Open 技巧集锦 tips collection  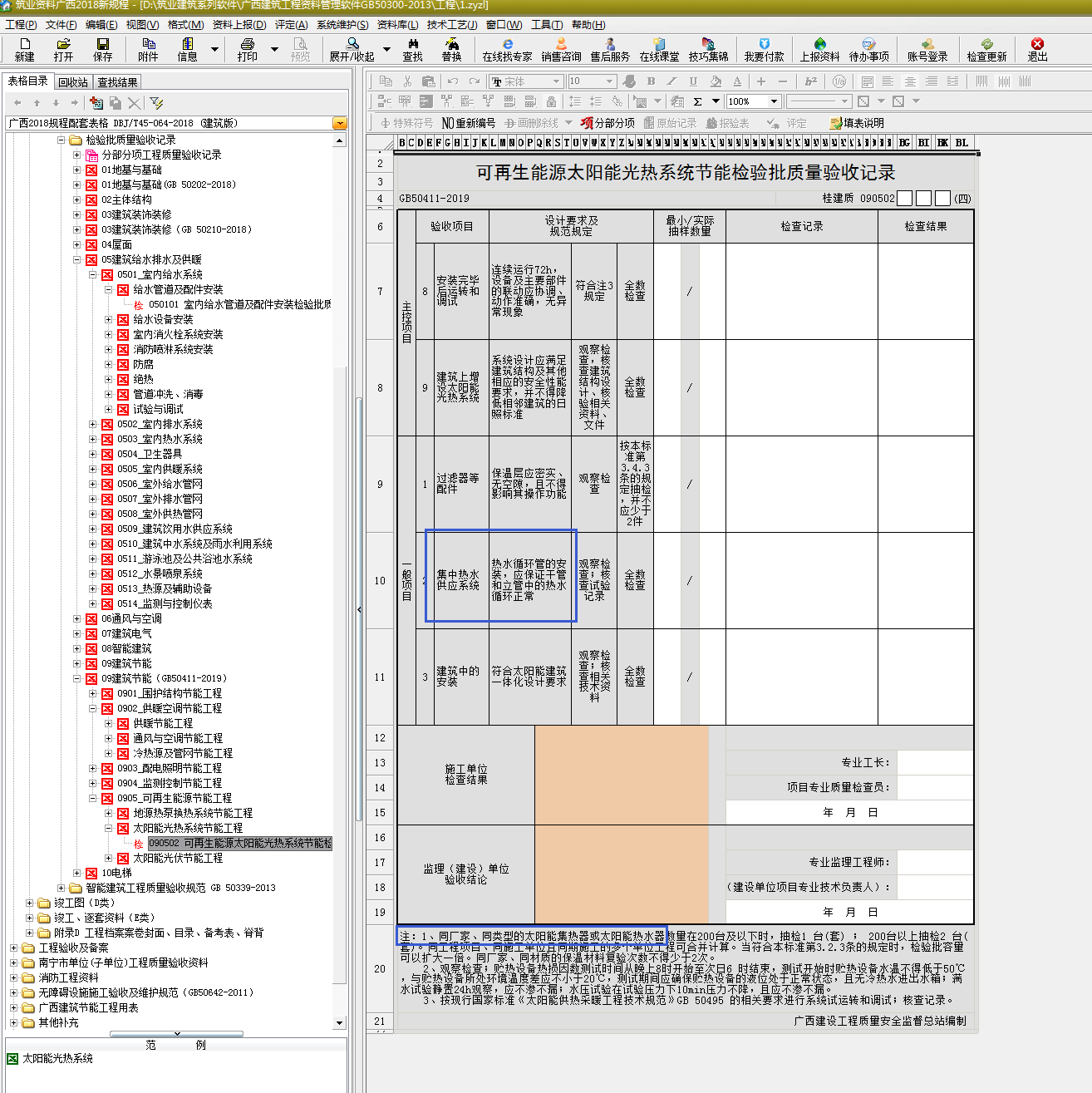click(x=708, y=49)
